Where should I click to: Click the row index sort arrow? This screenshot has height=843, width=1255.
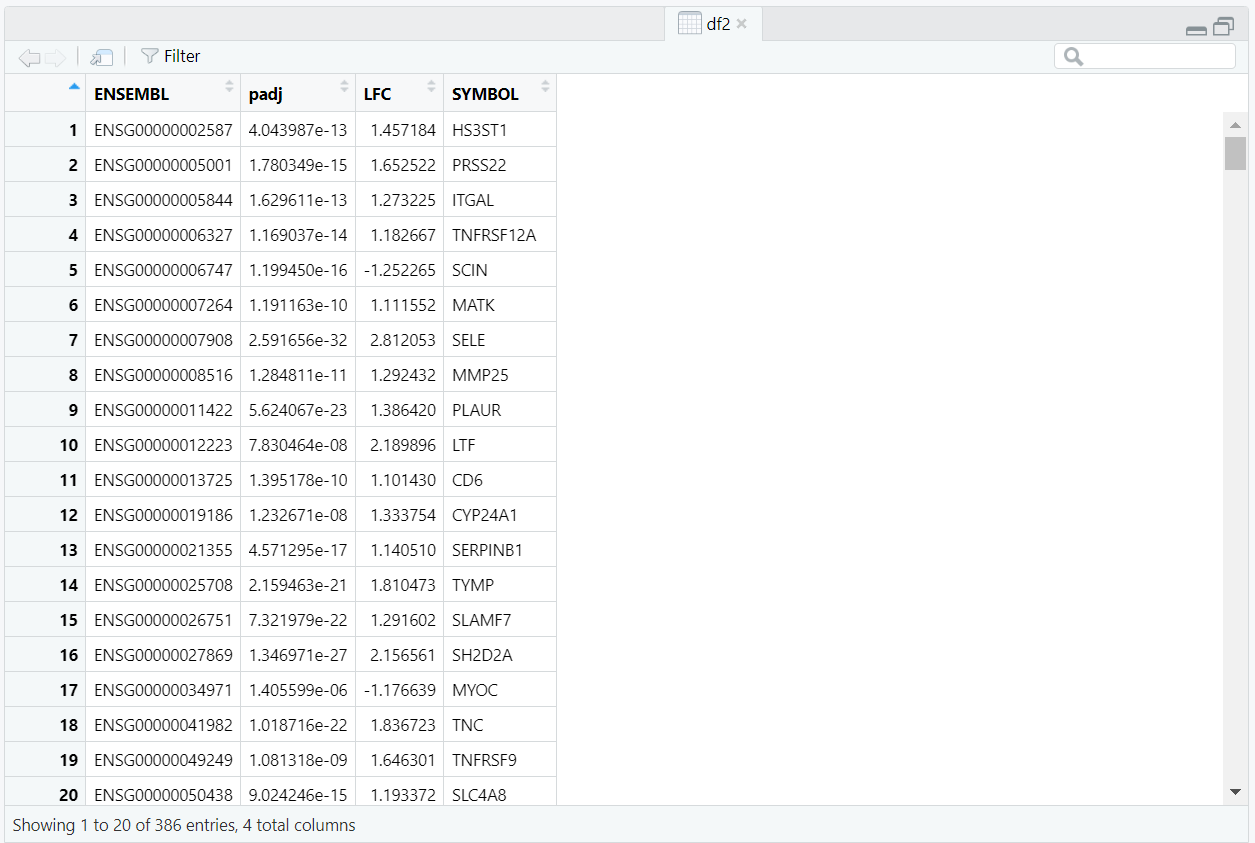click(73, 87)
